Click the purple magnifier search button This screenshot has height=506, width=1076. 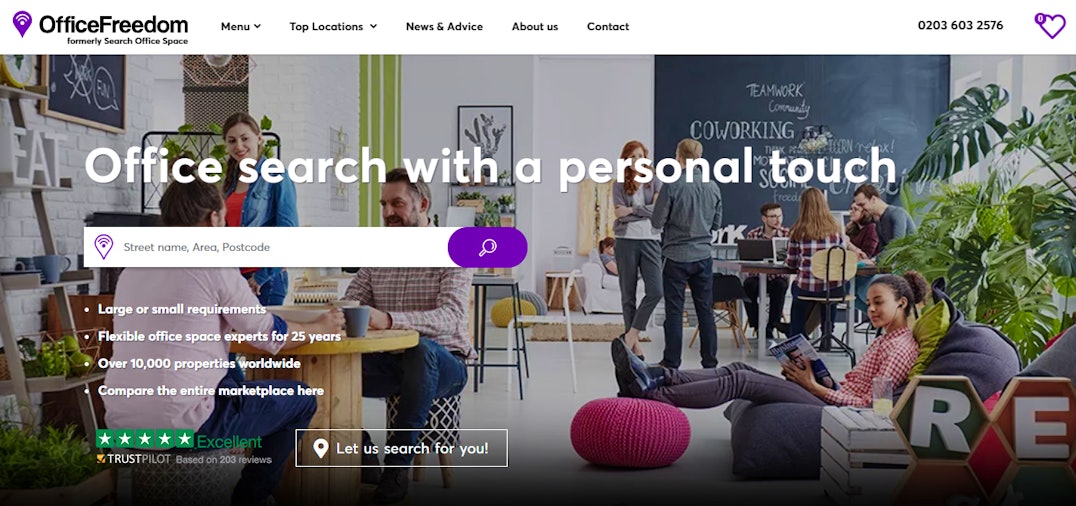coord(488,247)
